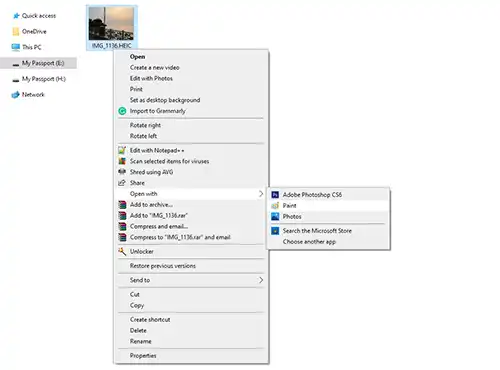This screenshot has height=370, width=500.
Task: Click the Unlocker wand icon
Action: pyautogui.click(x=122, y=252)
